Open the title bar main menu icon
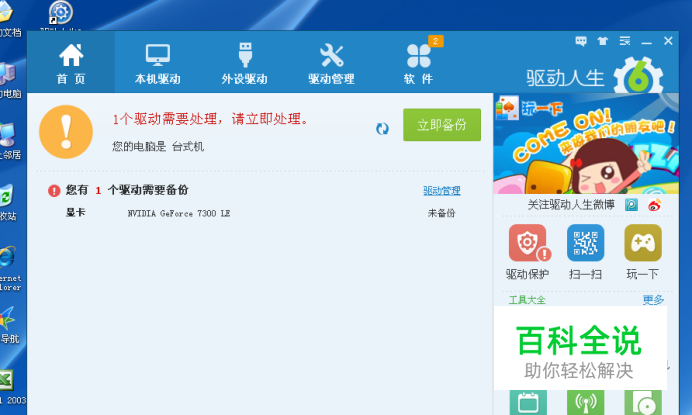Screen dimensions: 692x415 pos(624,42)
